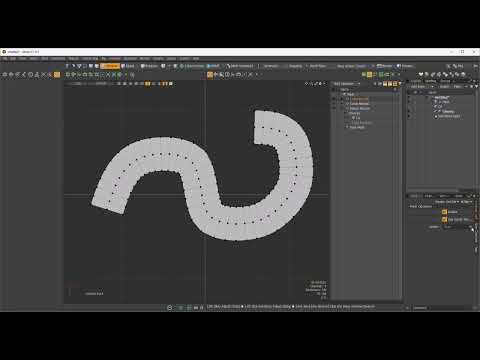
Task: Switch to the Shading tab
Action: point(430,81)
